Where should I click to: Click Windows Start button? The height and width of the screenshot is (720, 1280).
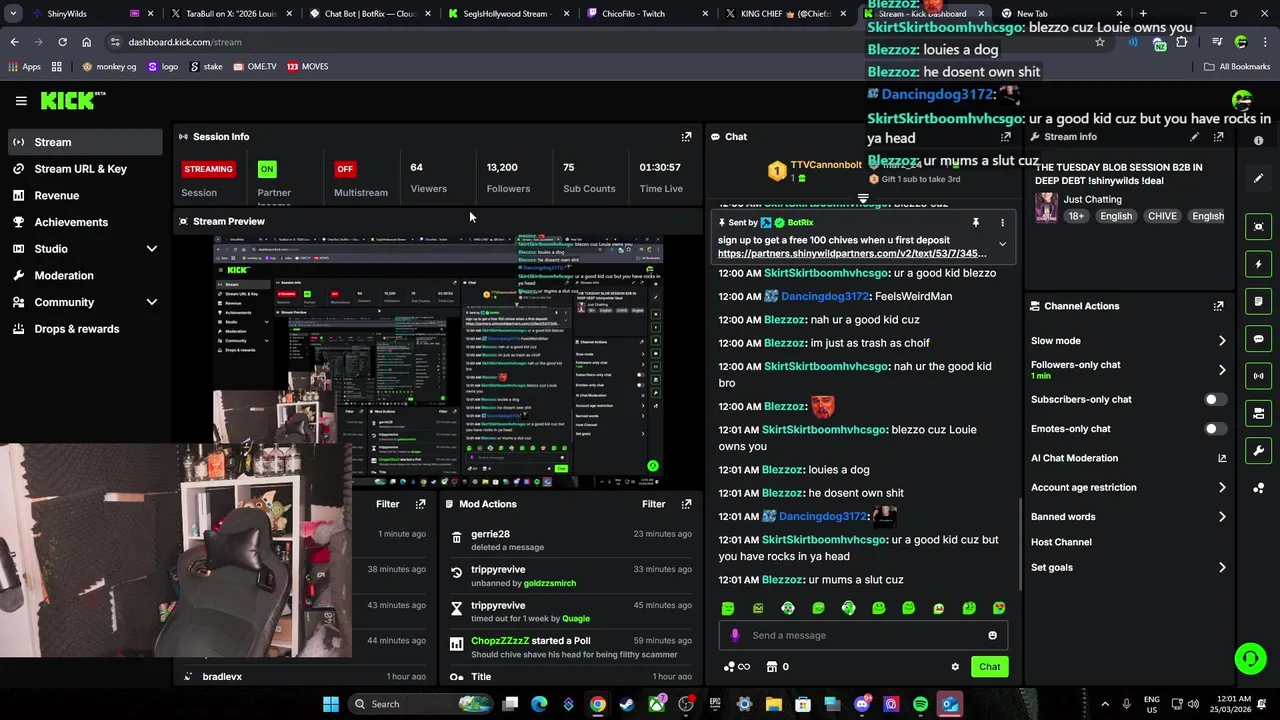point(331,704)
